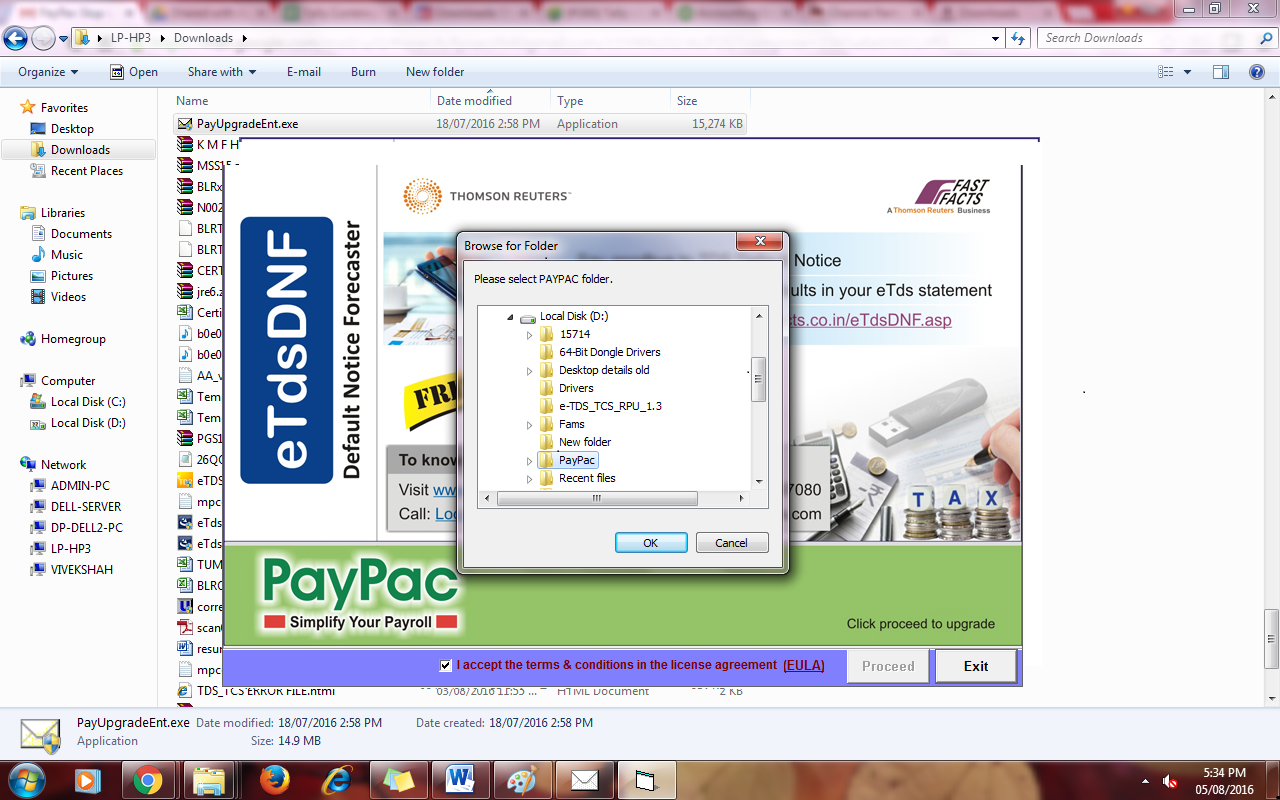
Task: Expand the PayPac folder node
Action: (x=530, y=461)
